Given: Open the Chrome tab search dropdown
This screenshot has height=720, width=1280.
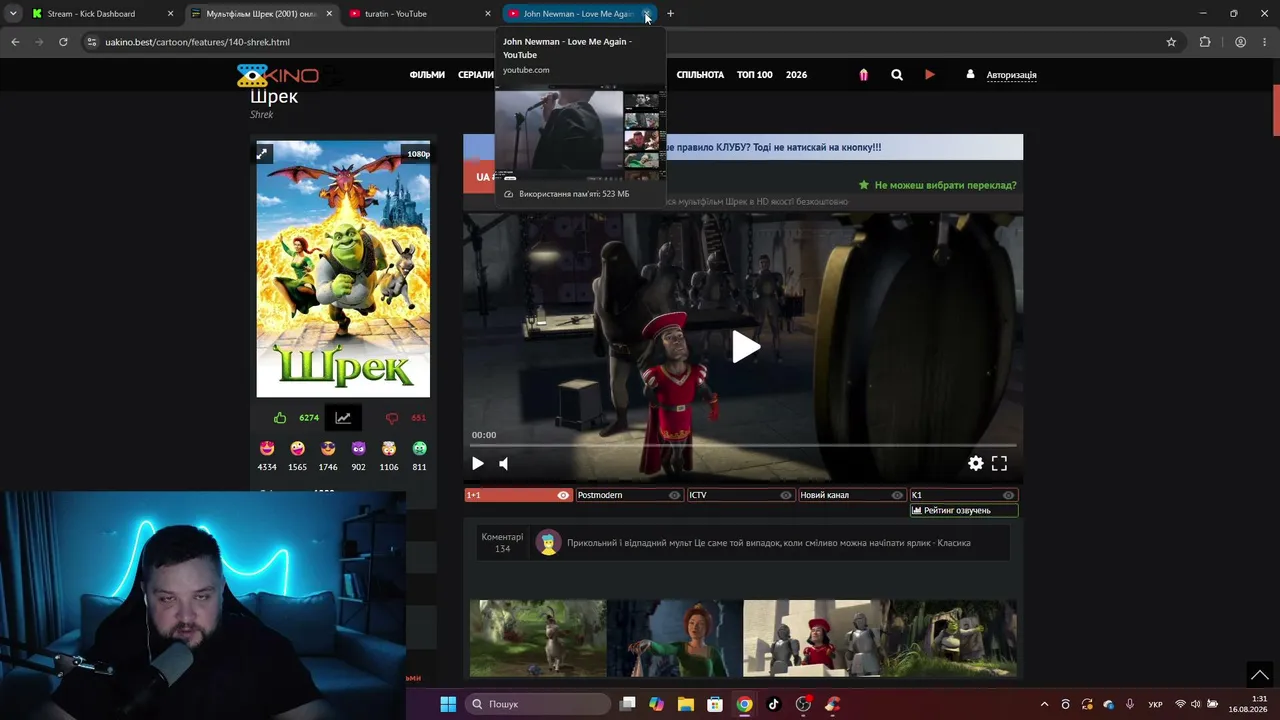Looking at the screenshot, I should tap(13, 14).
